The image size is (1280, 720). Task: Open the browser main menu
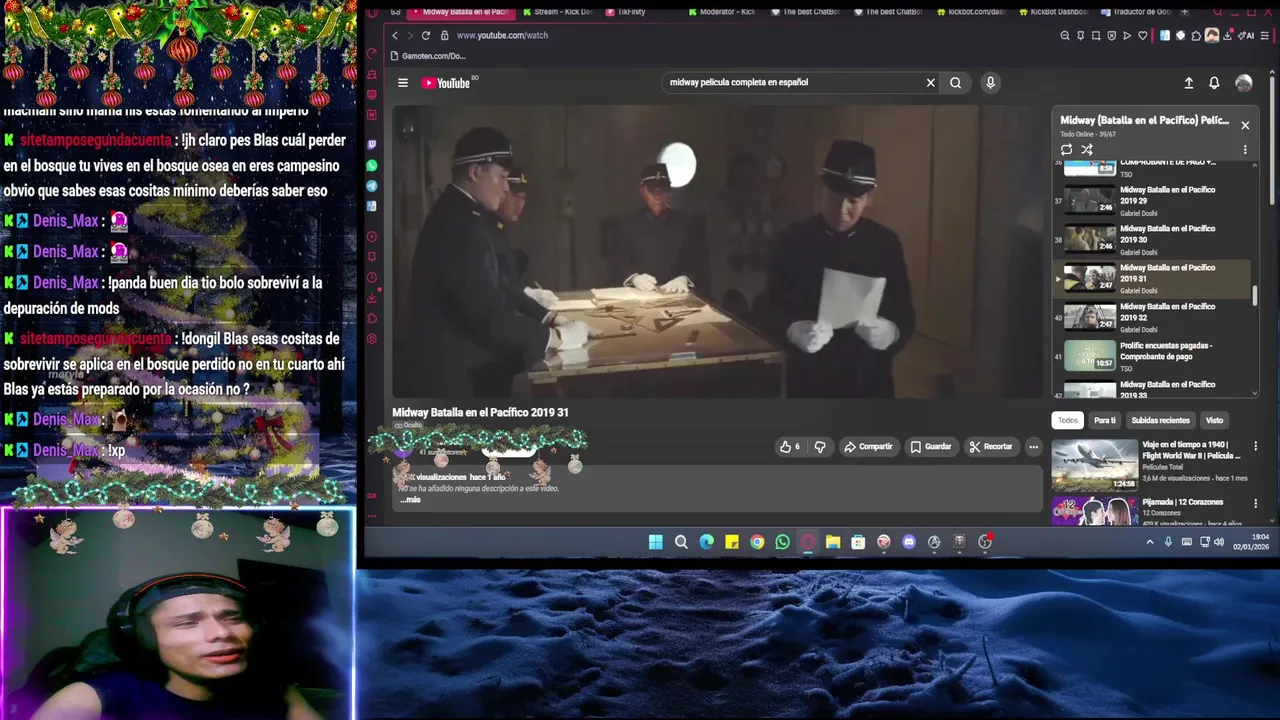click(1265, 35)
